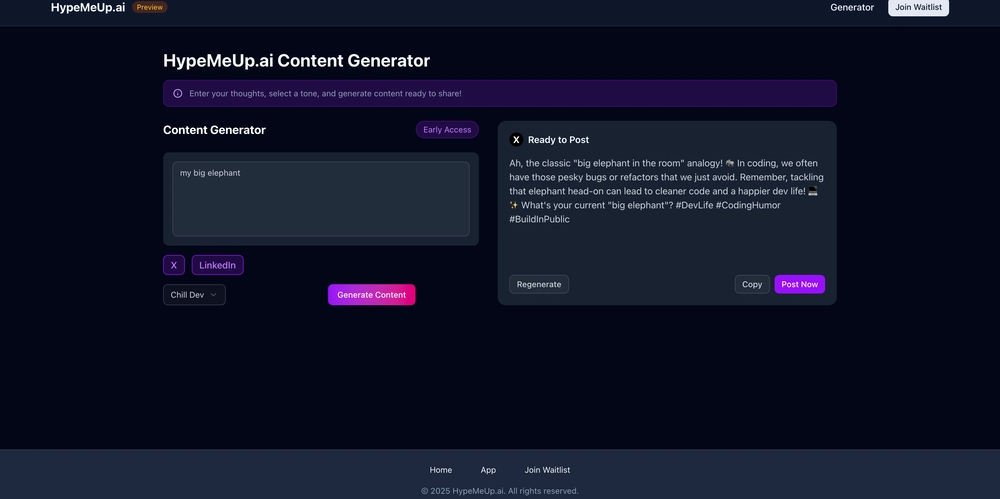Viewport: 1000px width, 499px height.
Task: Click Join Waitlist button in header
Action: click(x=918, y=8)
